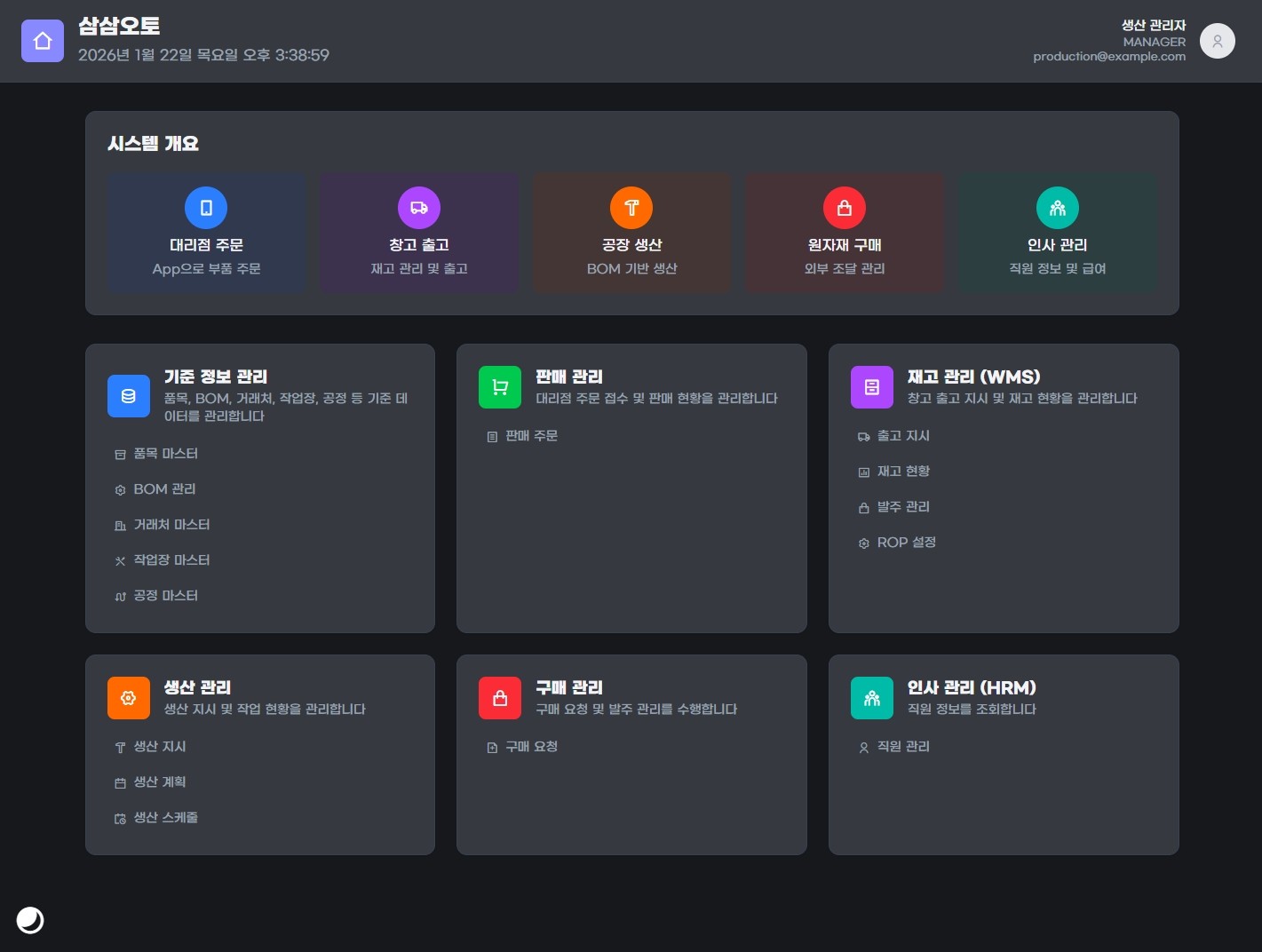Screen dimensions: 1262x952
Task: Click the orange 공장 생산 hammer icon
Action: click(631, 208)
